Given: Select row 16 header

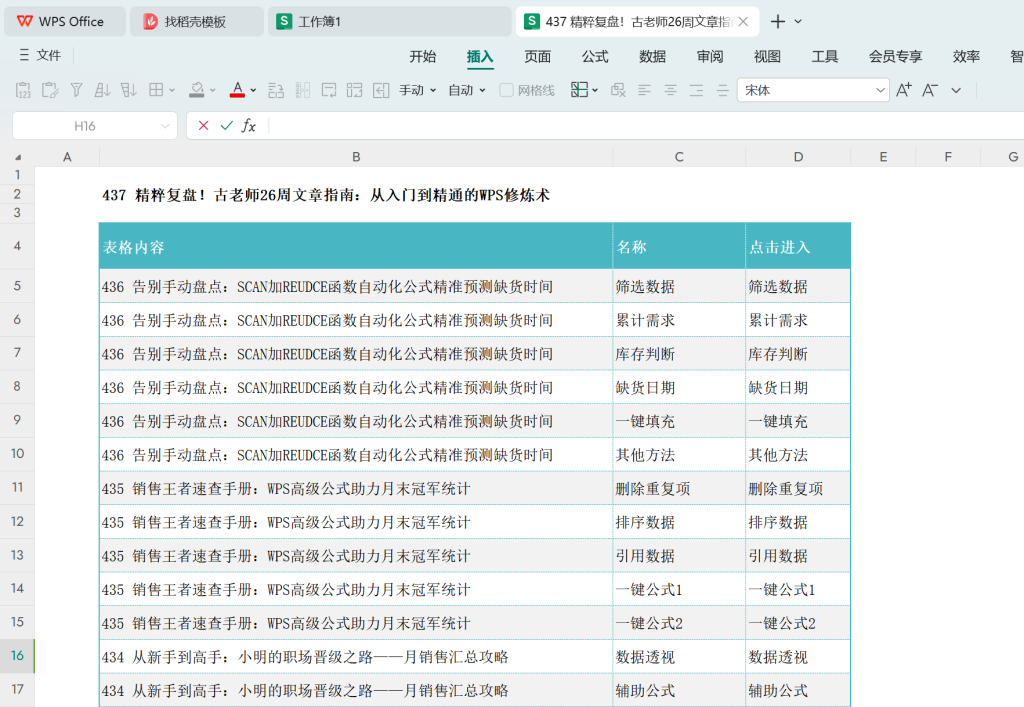Looking at the screenshot, I should click(x=18, y=655).
